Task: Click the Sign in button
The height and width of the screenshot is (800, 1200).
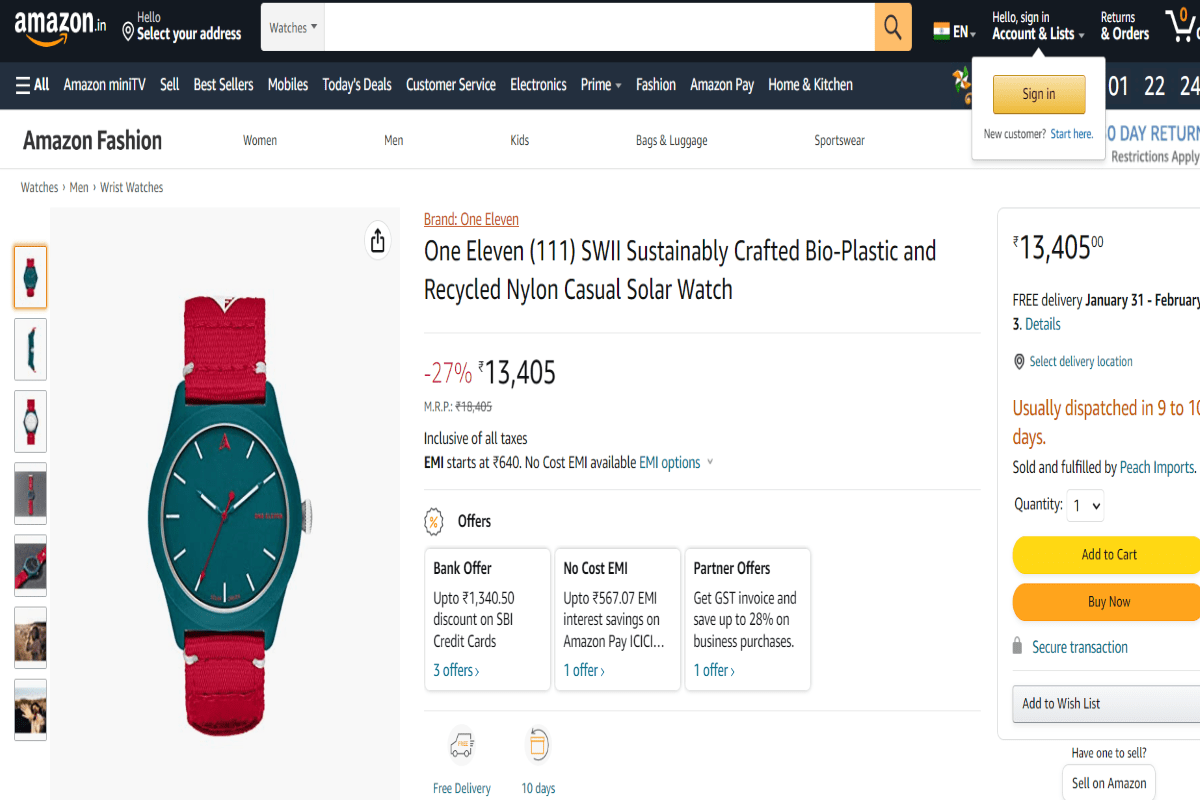Action: 1038,94
